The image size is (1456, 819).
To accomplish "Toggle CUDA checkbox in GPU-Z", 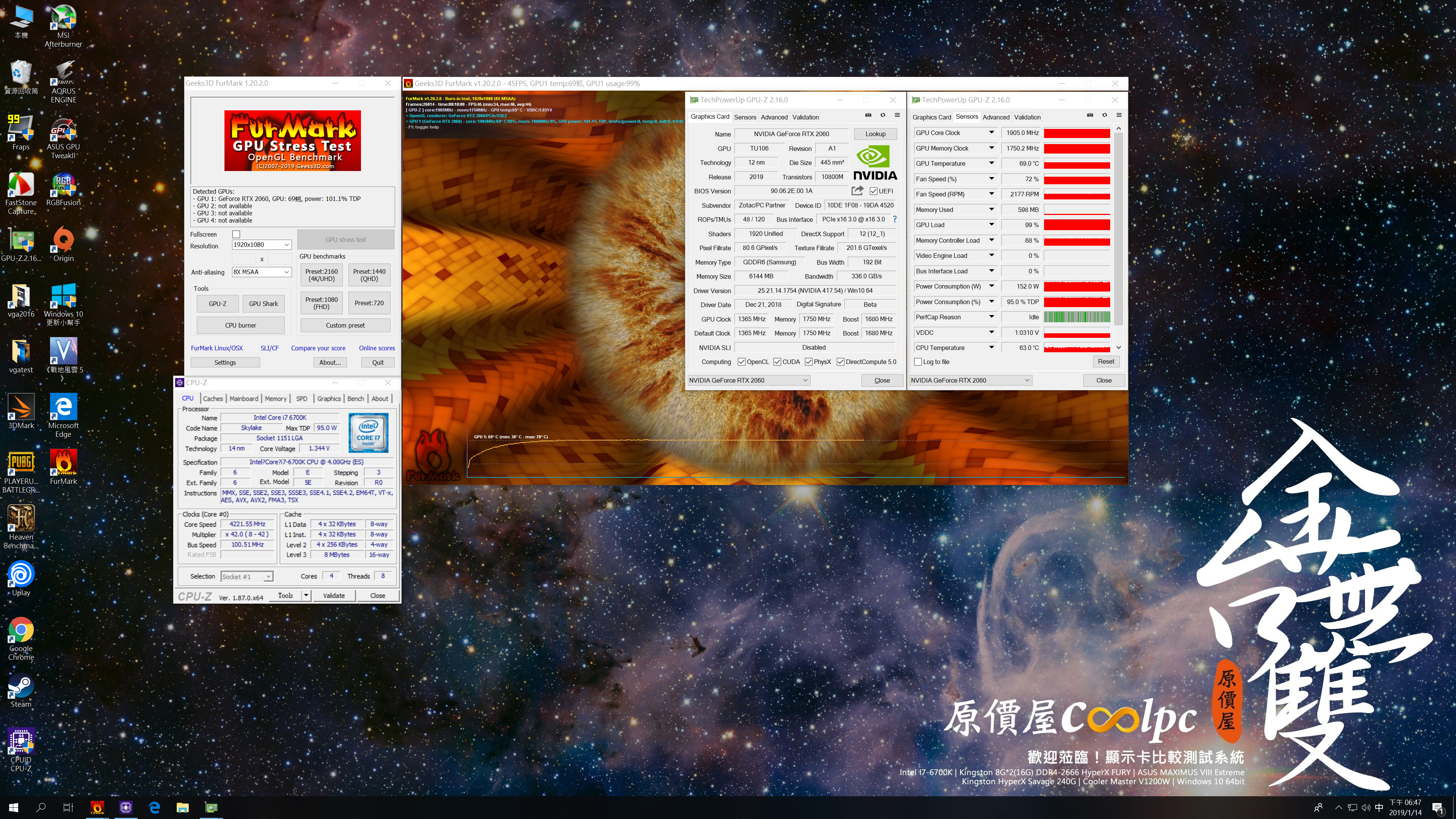I will 777,362.
